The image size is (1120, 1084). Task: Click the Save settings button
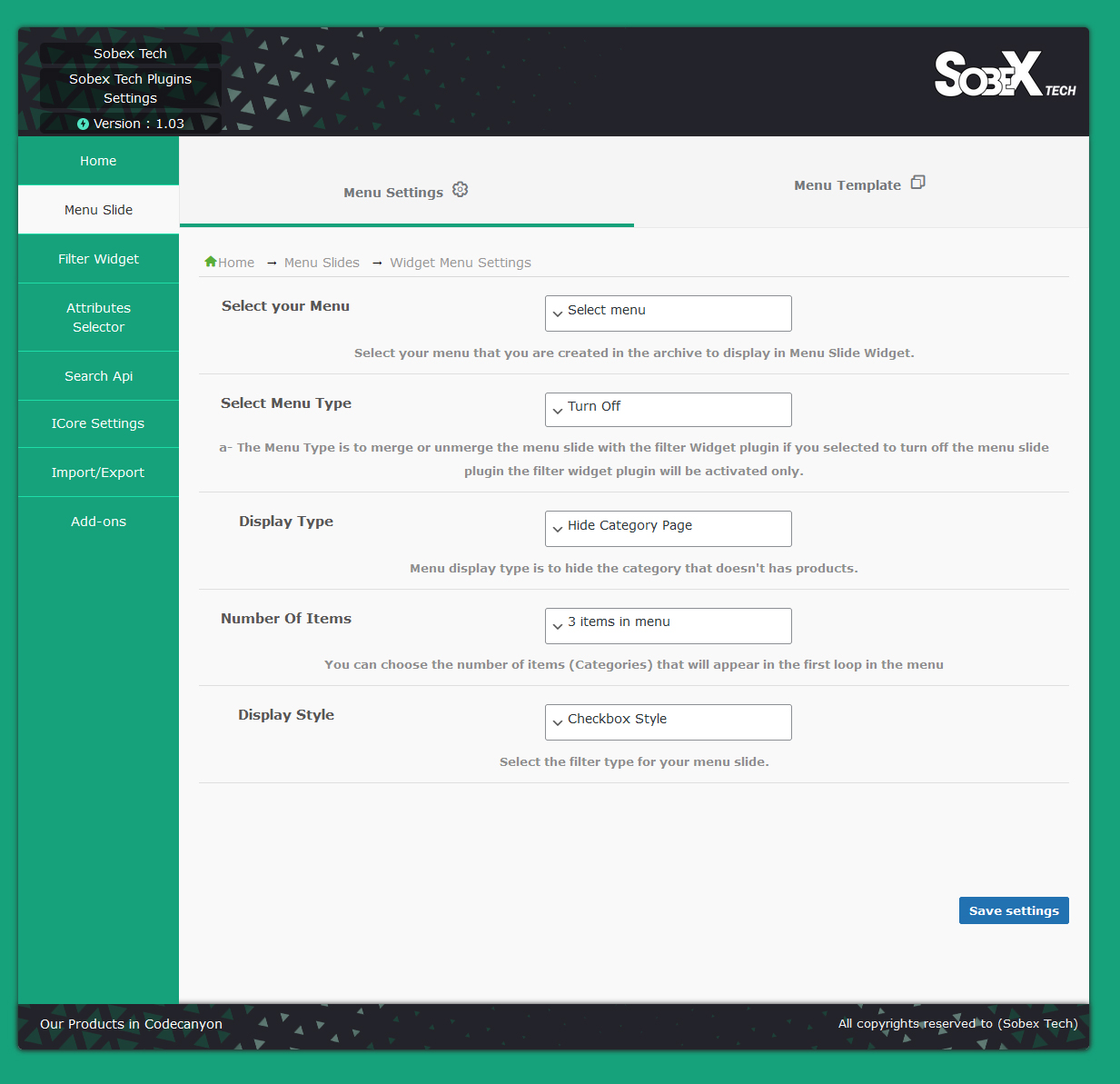(x=1014, y=910)
